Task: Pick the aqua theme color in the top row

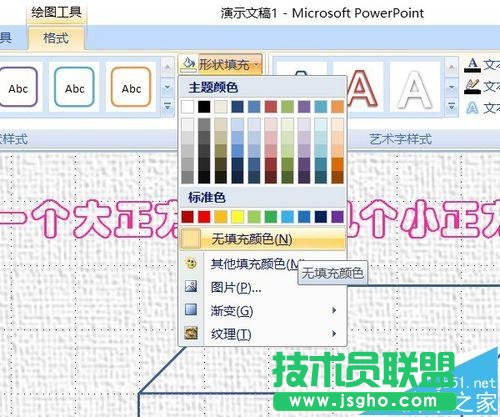Action: [321, 107]
